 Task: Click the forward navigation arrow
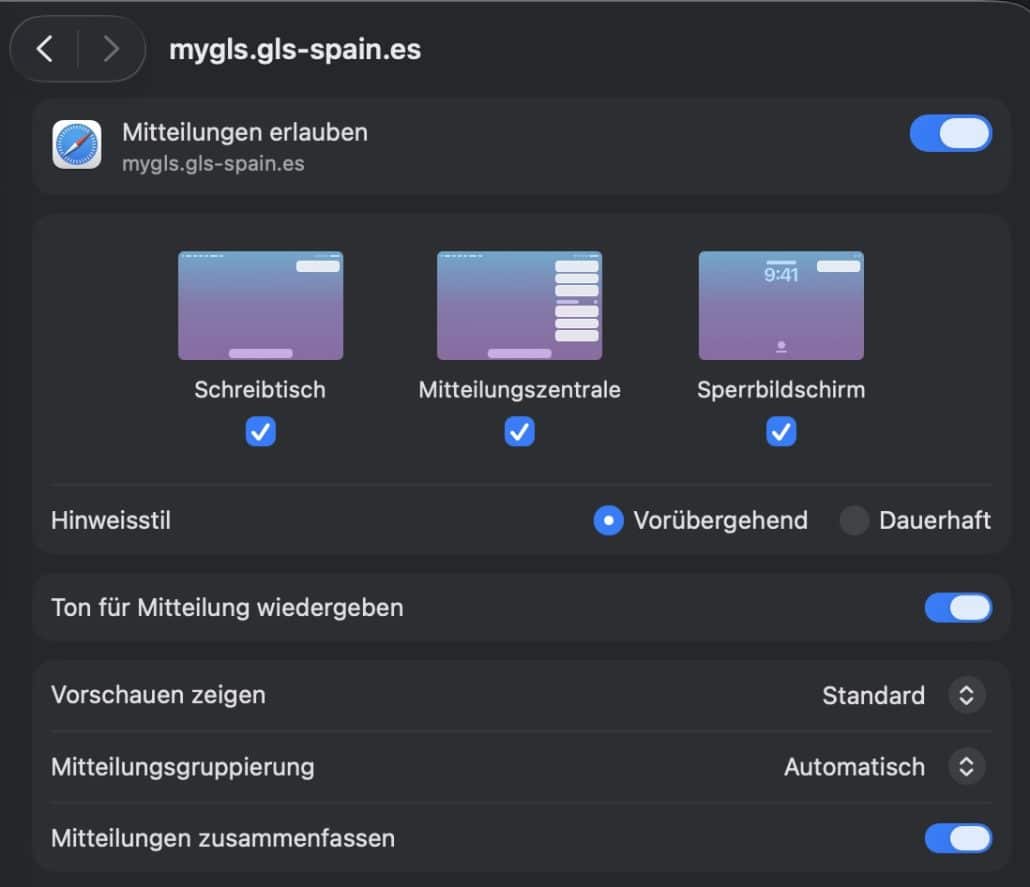pos(111,48)
